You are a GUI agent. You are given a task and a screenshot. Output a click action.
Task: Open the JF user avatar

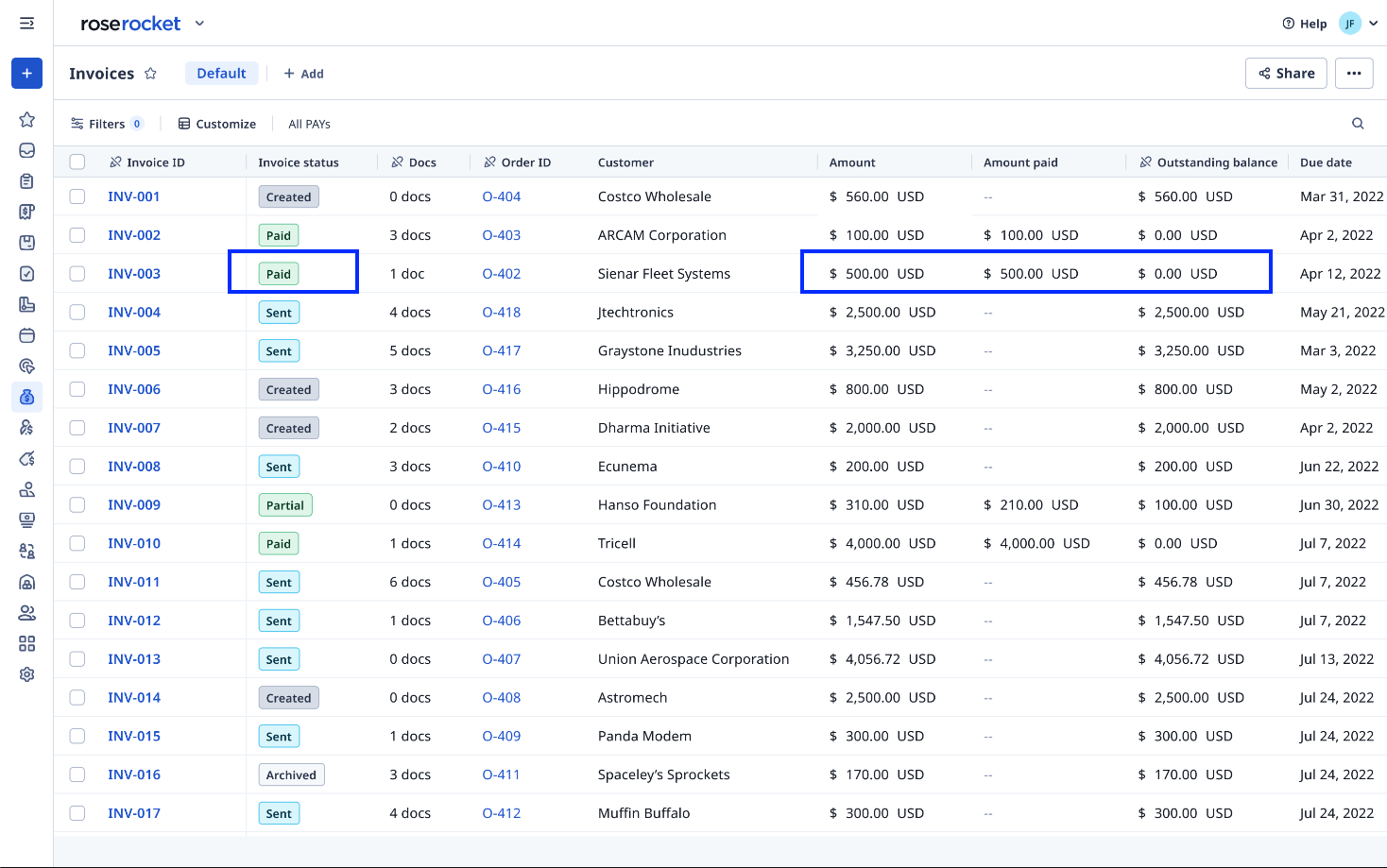click(x=1350, y=24)
